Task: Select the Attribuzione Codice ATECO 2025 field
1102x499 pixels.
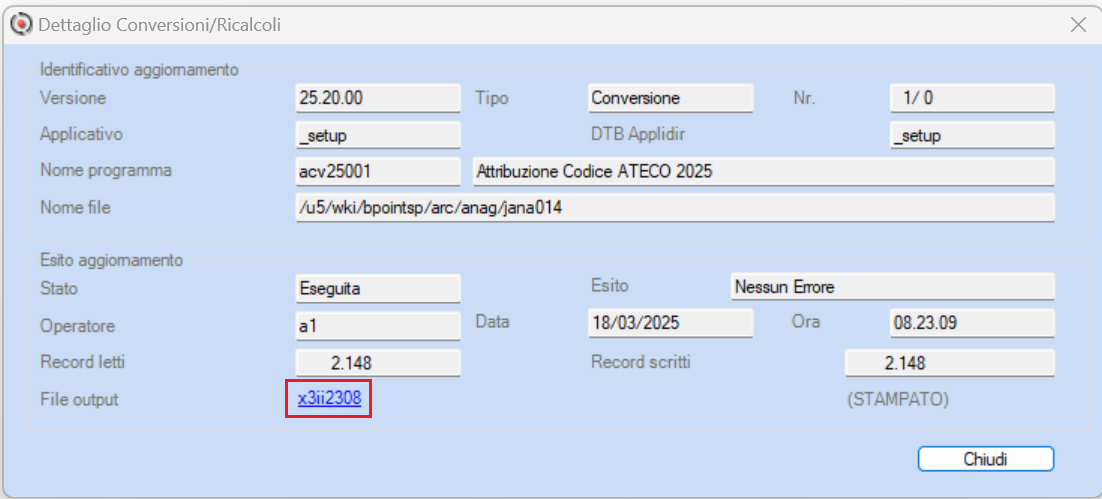Action: click(x=764, y=171)
